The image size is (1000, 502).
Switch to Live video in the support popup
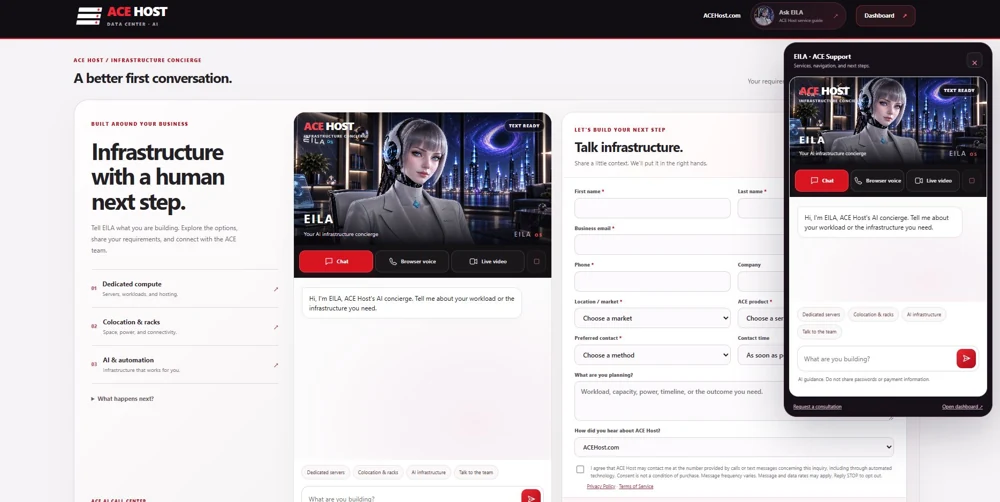[x=933, y=181]
